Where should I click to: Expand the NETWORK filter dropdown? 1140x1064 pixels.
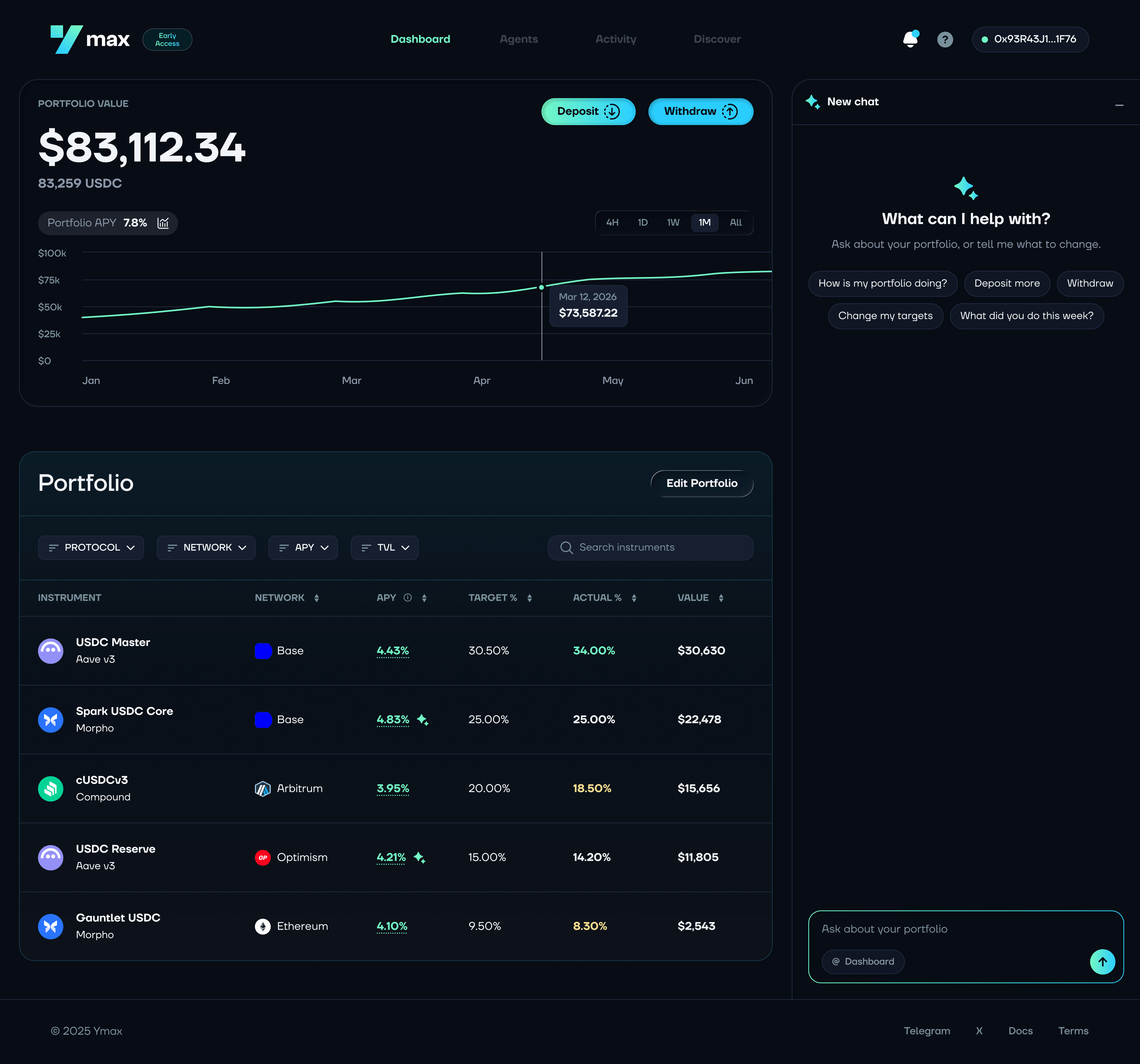click(x=206, y=548)
